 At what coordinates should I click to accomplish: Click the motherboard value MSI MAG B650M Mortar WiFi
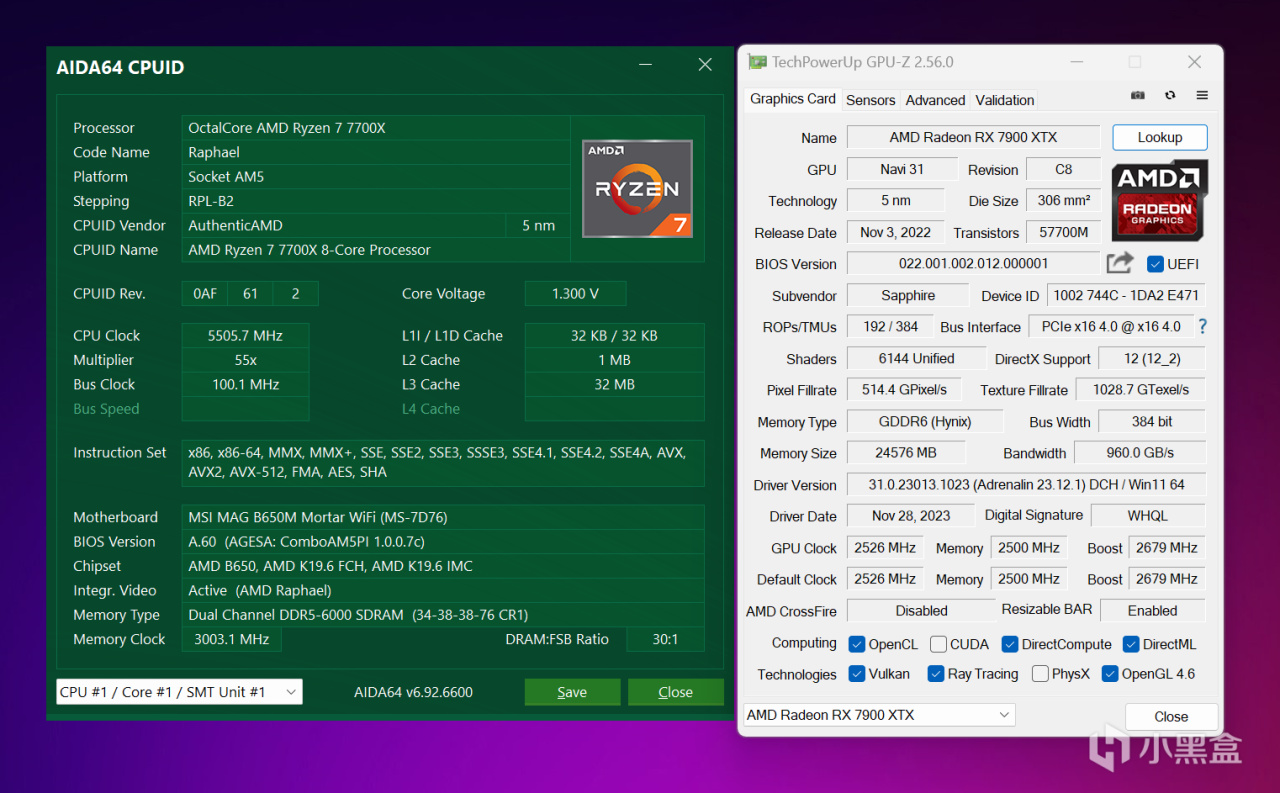443,517
